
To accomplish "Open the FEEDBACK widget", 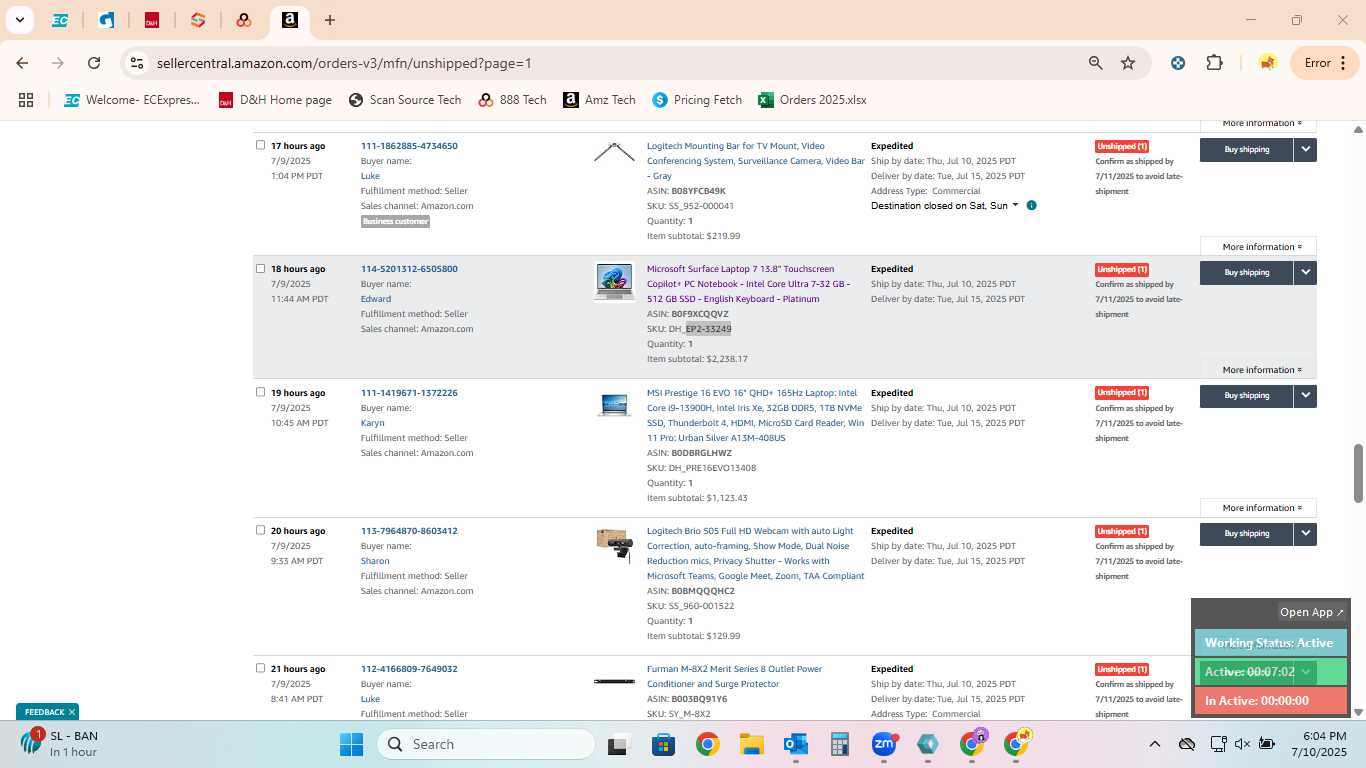I will (44, 712).
